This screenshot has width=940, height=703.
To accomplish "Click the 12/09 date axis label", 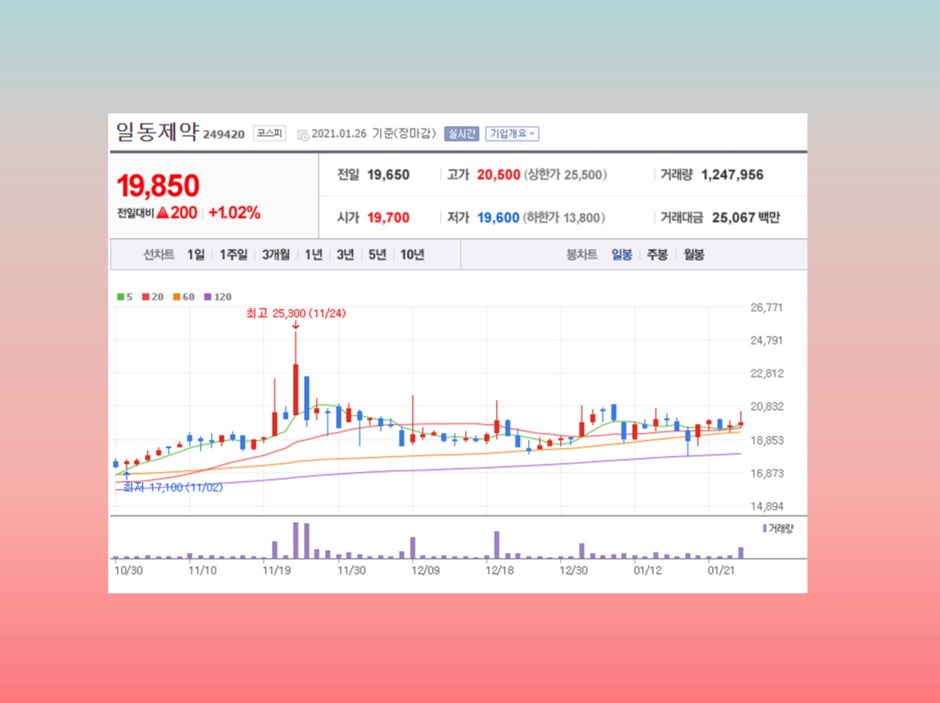I will tap(426, 570).
